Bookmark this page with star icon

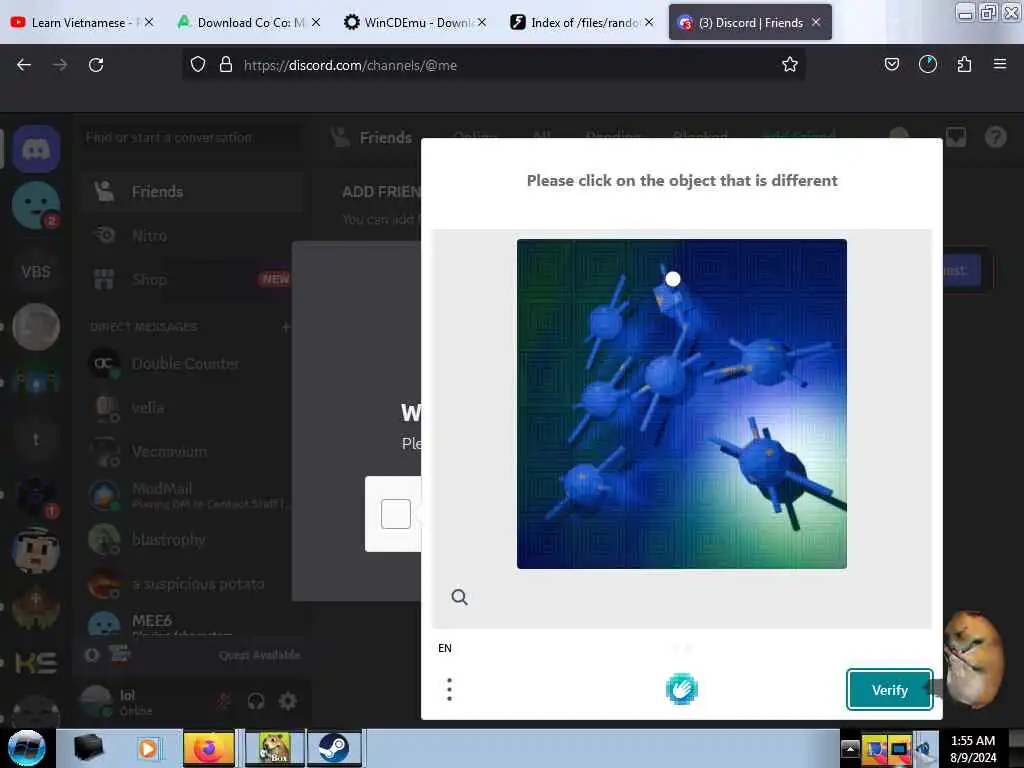coord(790,64)
